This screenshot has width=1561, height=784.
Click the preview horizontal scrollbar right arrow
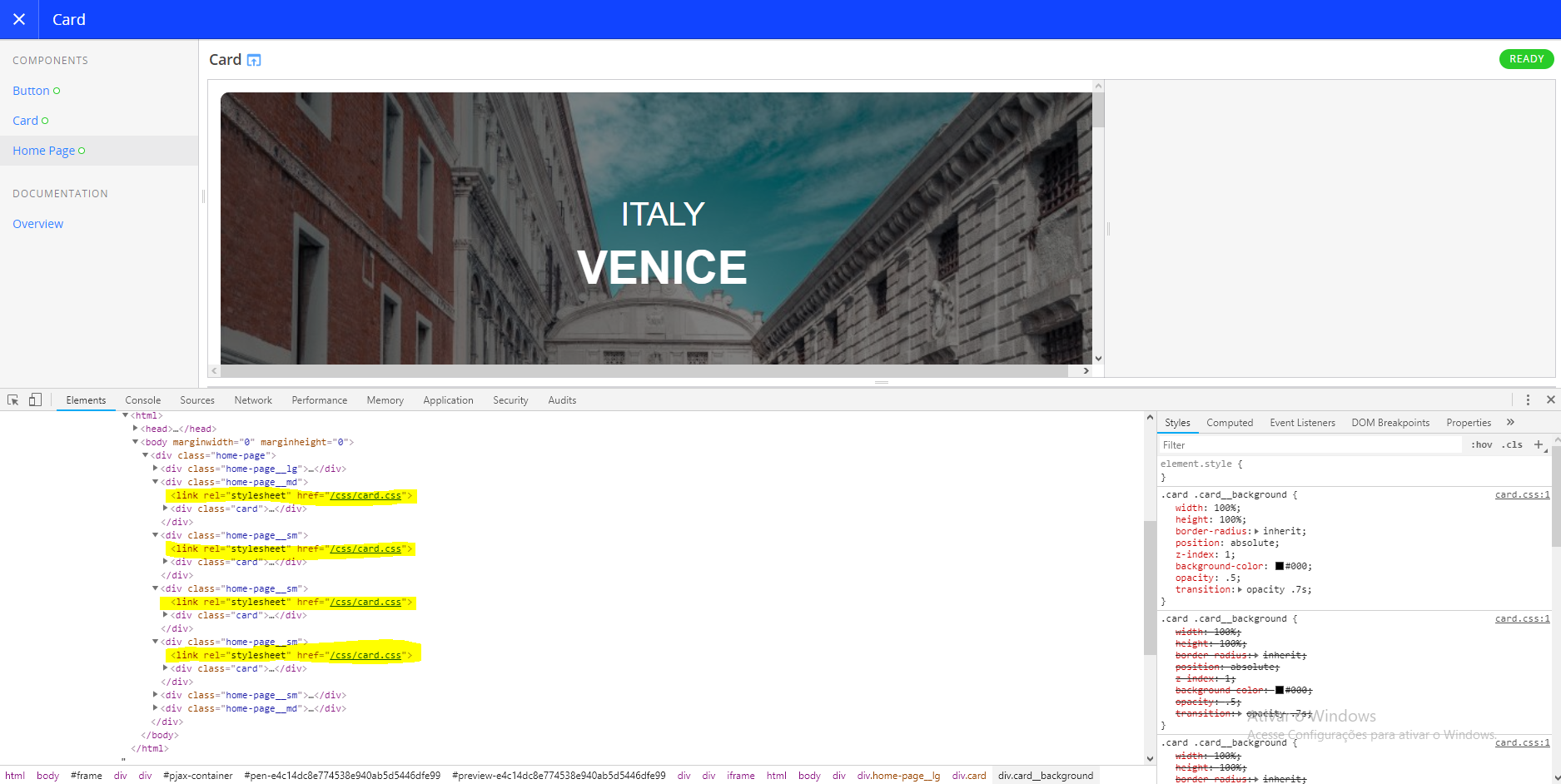(x=1086, y=371)
